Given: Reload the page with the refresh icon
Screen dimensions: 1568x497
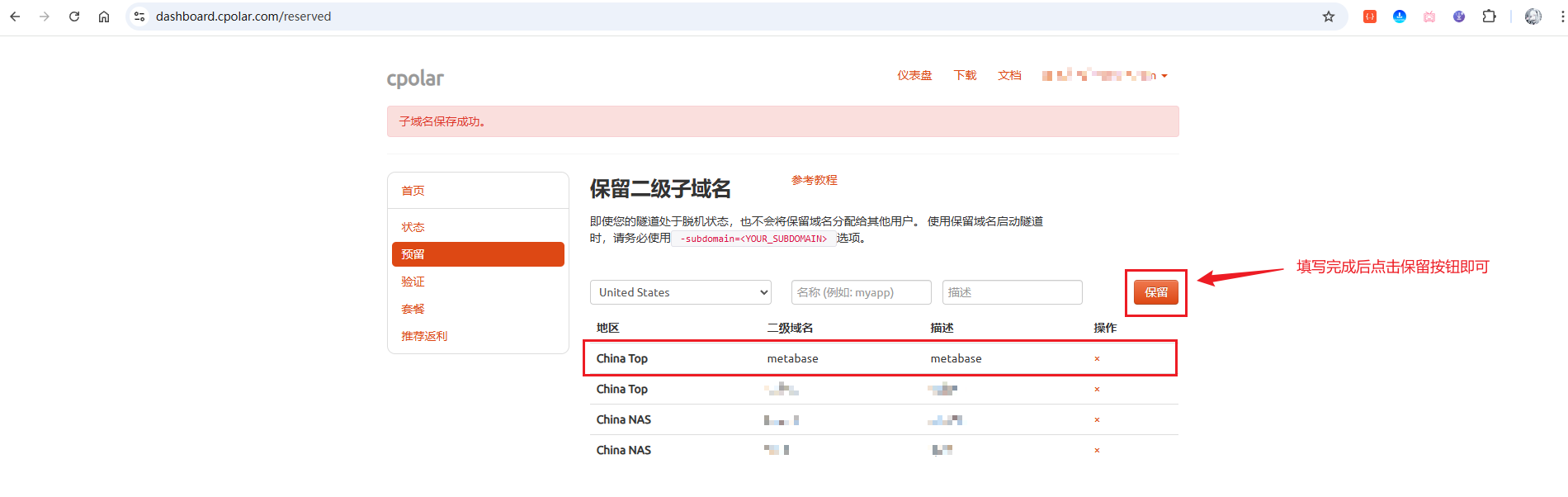Looking at the screenshot, I should pyautogui.click(x=74, y=17).
